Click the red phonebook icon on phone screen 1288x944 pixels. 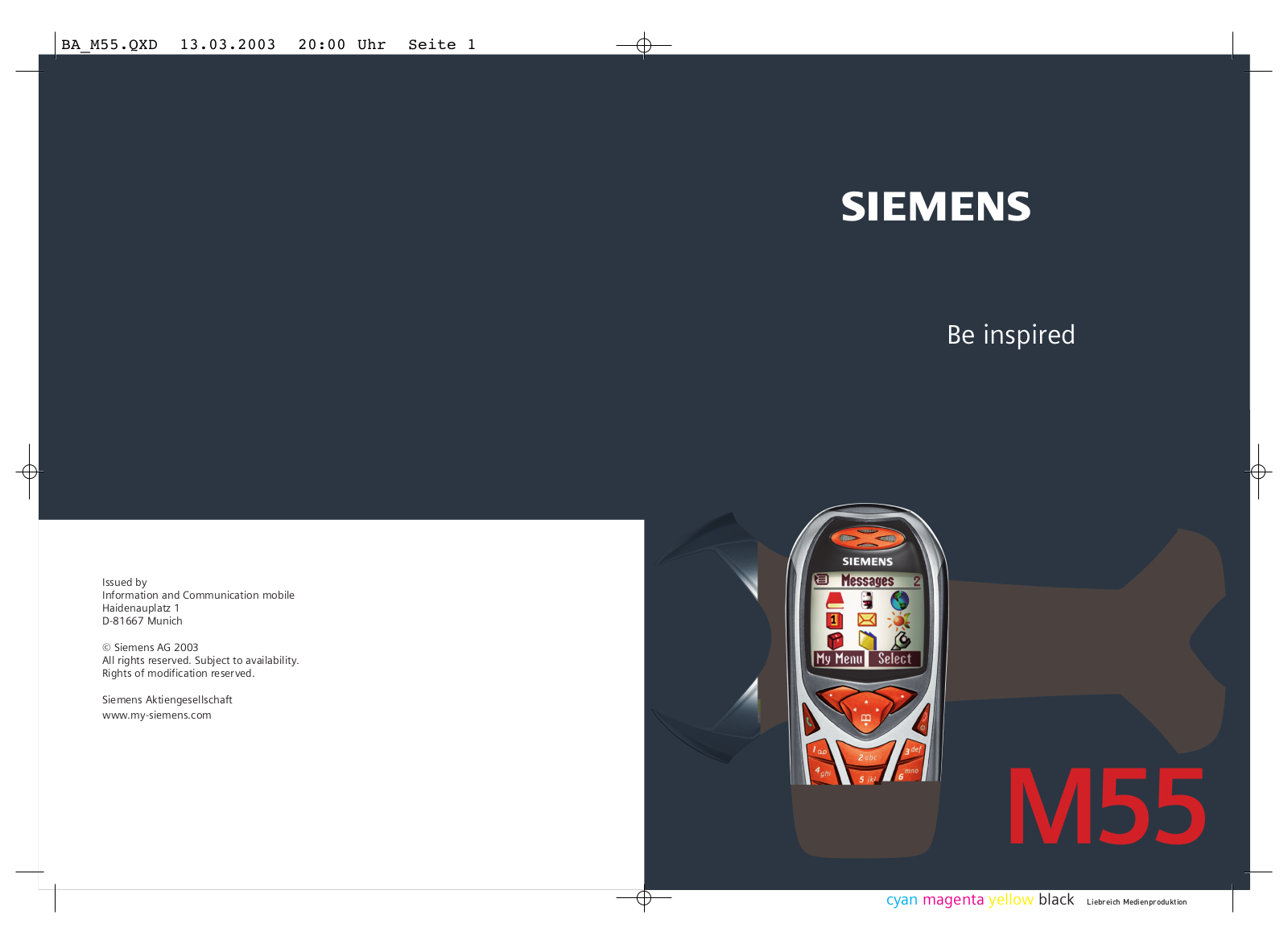[x=835, y=600]
